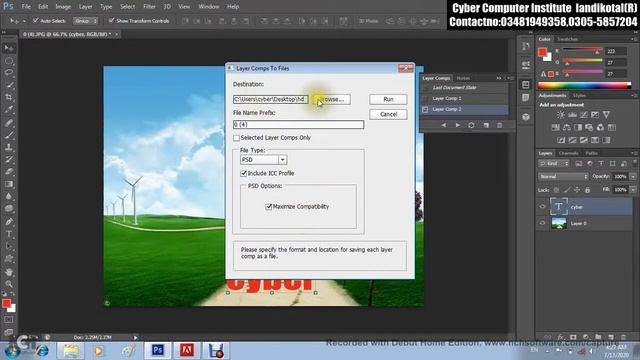
Task: Select the Crop tool
Action: tap(9, 98)
